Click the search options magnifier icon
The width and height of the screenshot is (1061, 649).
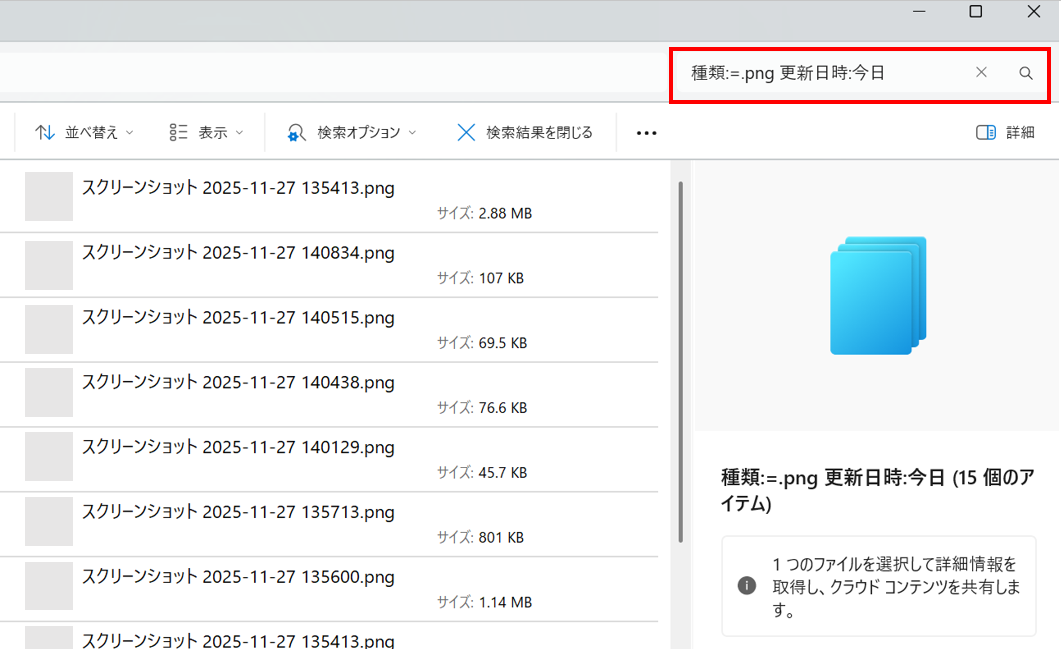coord(296,133)
